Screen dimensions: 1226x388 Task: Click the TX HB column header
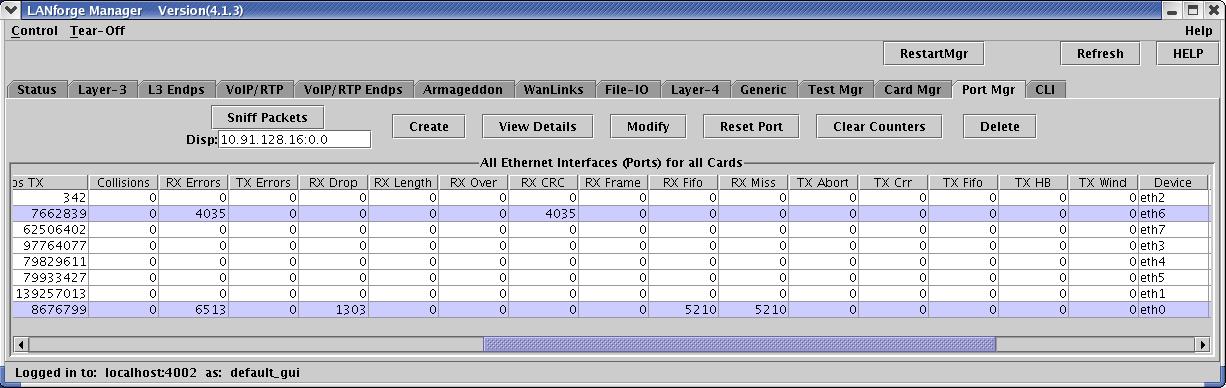click(1033, 182)
